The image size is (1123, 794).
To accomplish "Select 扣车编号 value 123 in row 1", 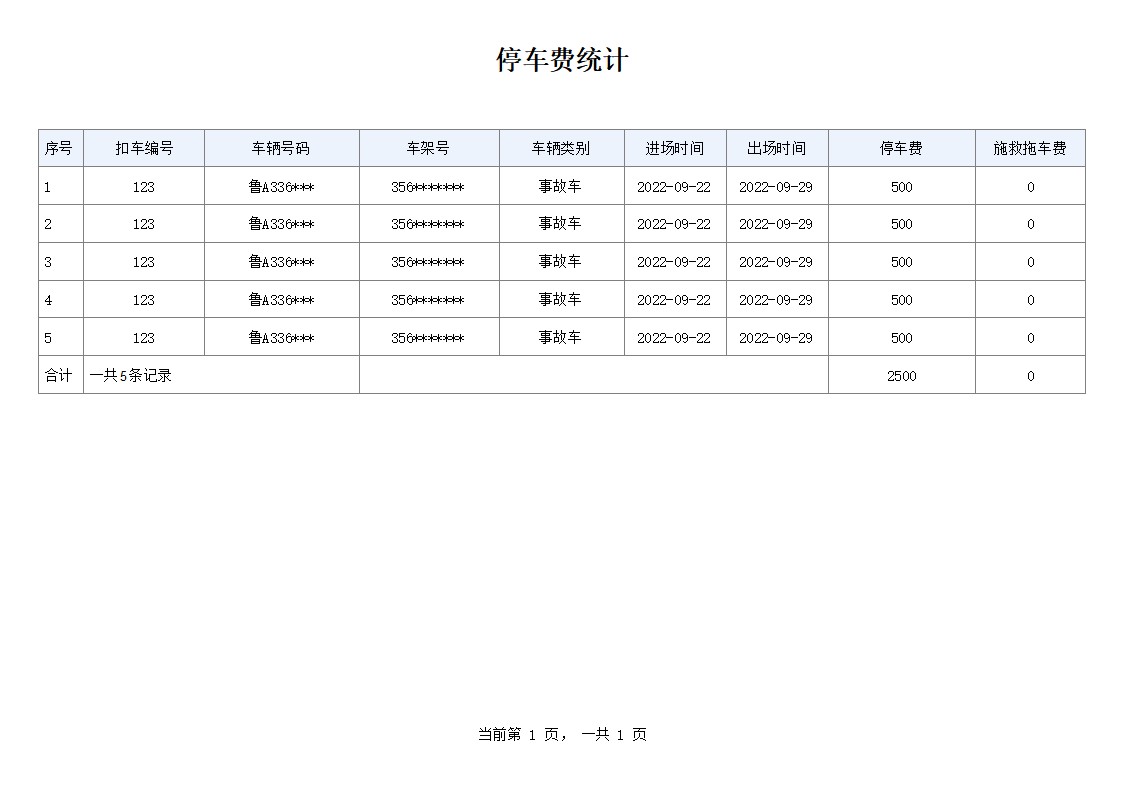I will pyautogui.click(x=143, y=188).
